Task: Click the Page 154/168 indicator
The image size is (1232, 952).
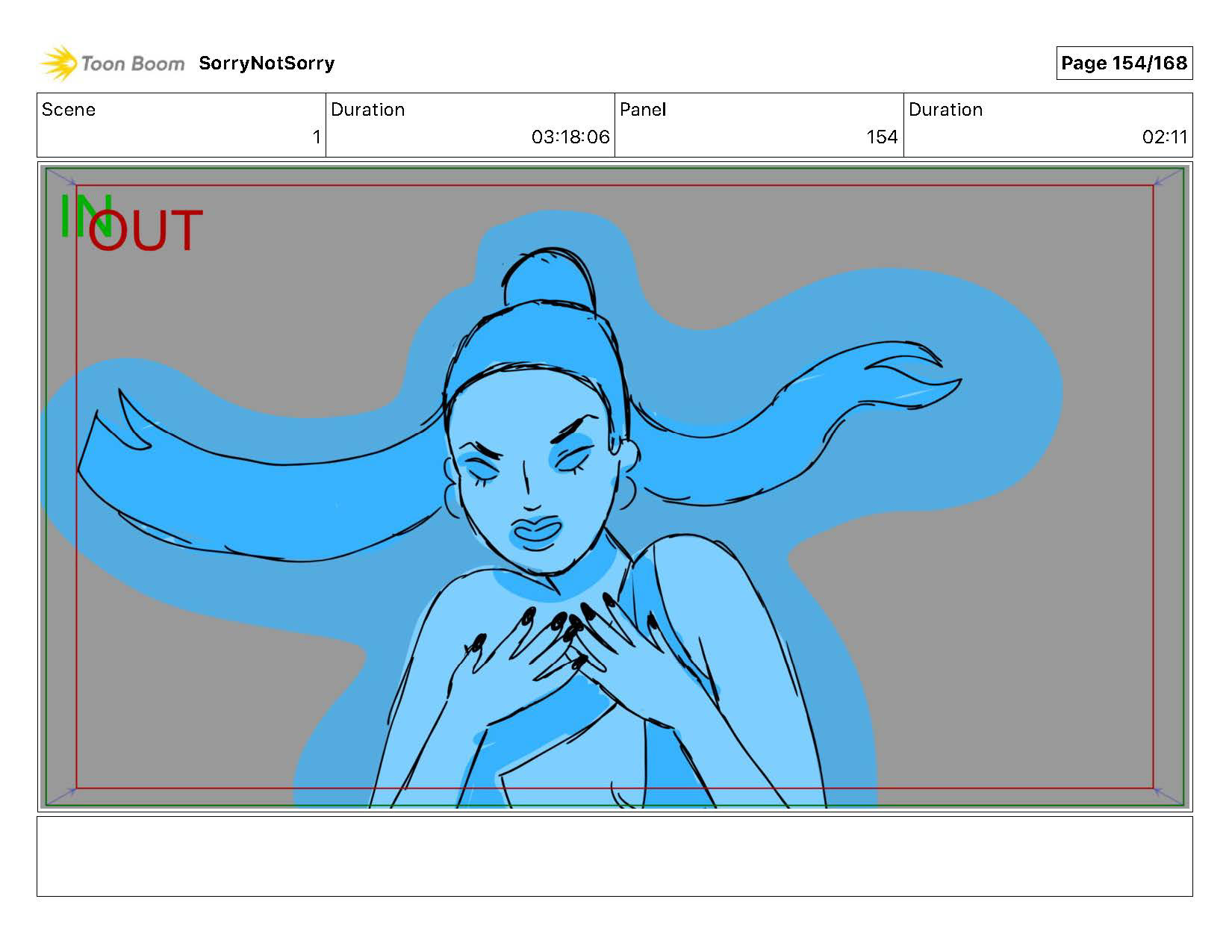Action: [1124, 63]
